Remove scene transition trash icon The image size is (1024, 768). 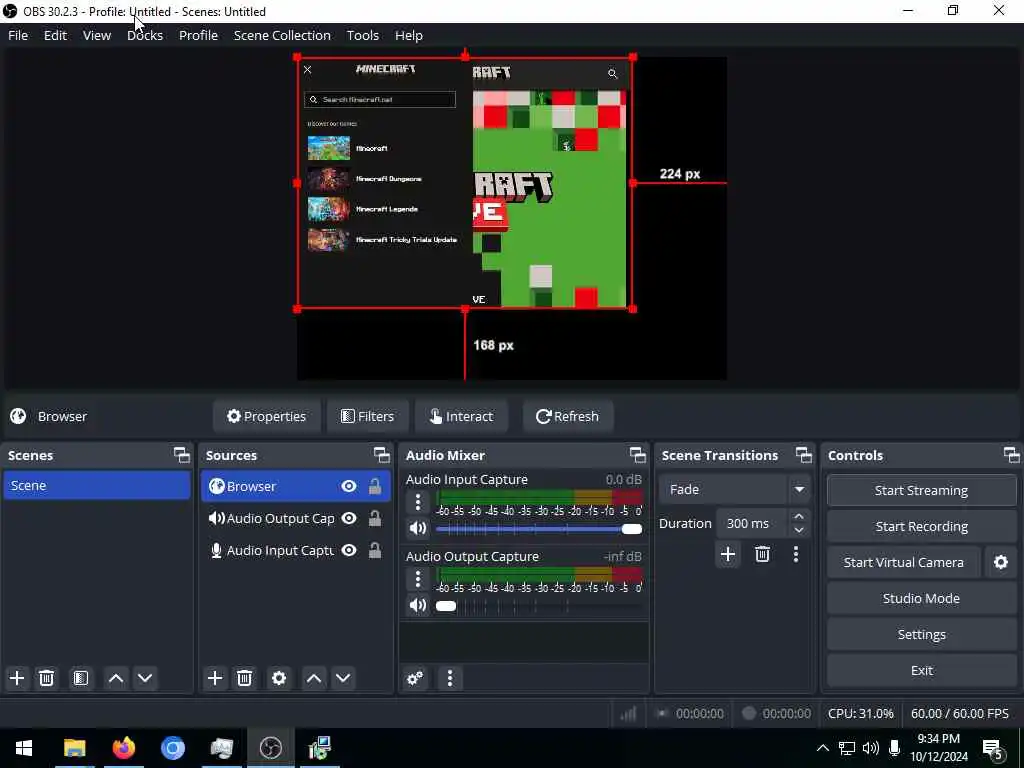point(762,554)
